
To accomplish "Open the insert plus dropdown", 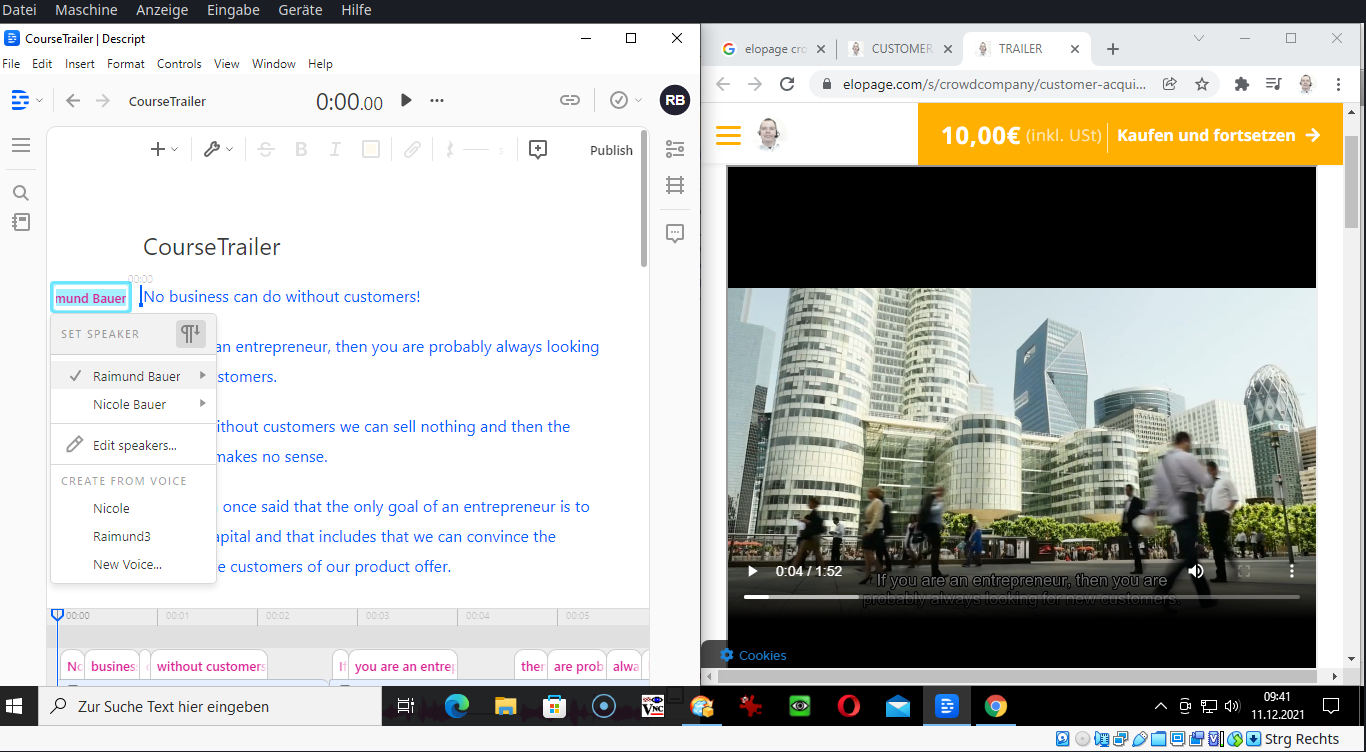I will pos(162,148).
